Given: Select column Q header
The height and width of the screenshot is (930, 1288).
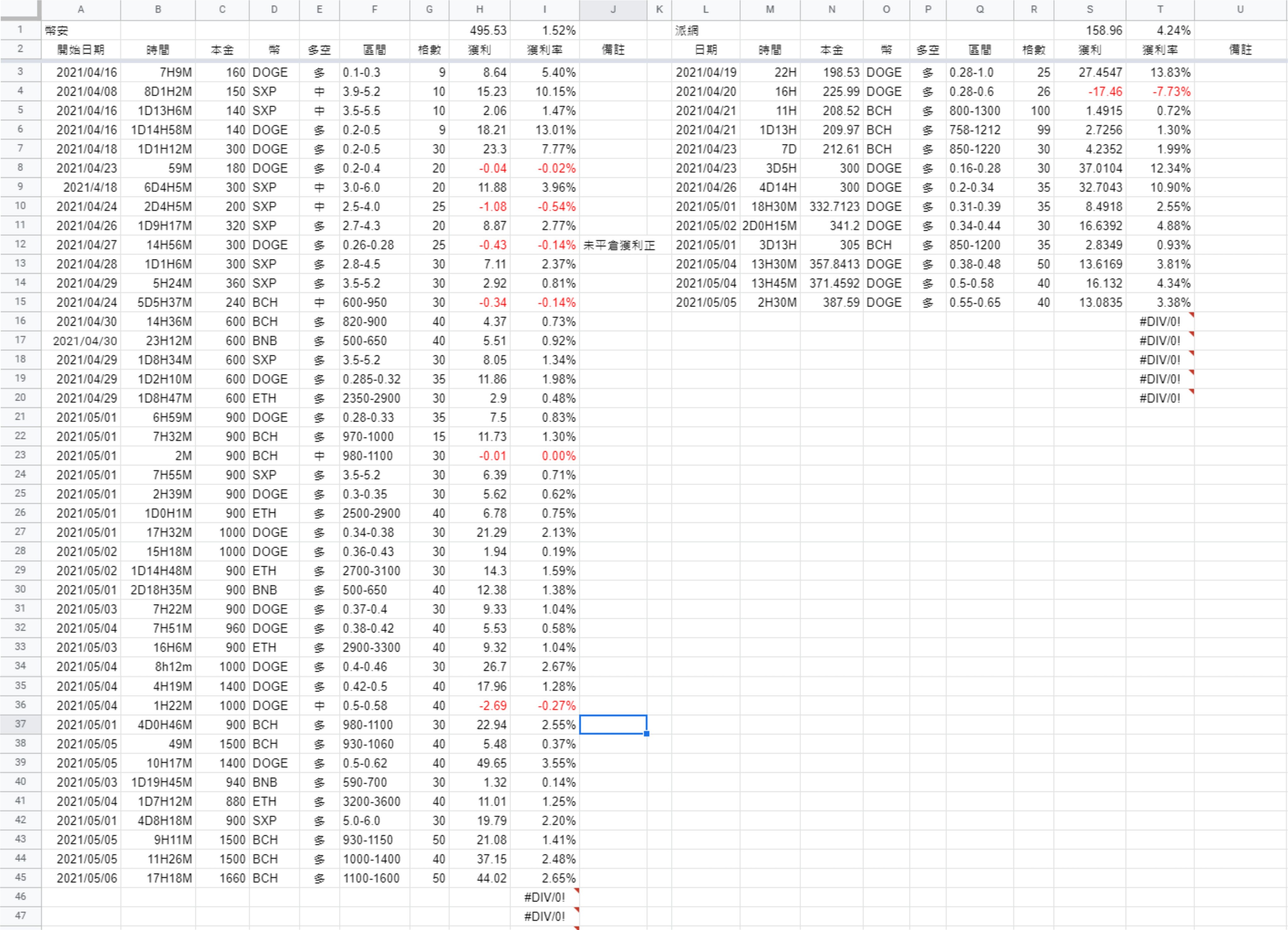Looking at the screenshot, I should tap(980, 10).
